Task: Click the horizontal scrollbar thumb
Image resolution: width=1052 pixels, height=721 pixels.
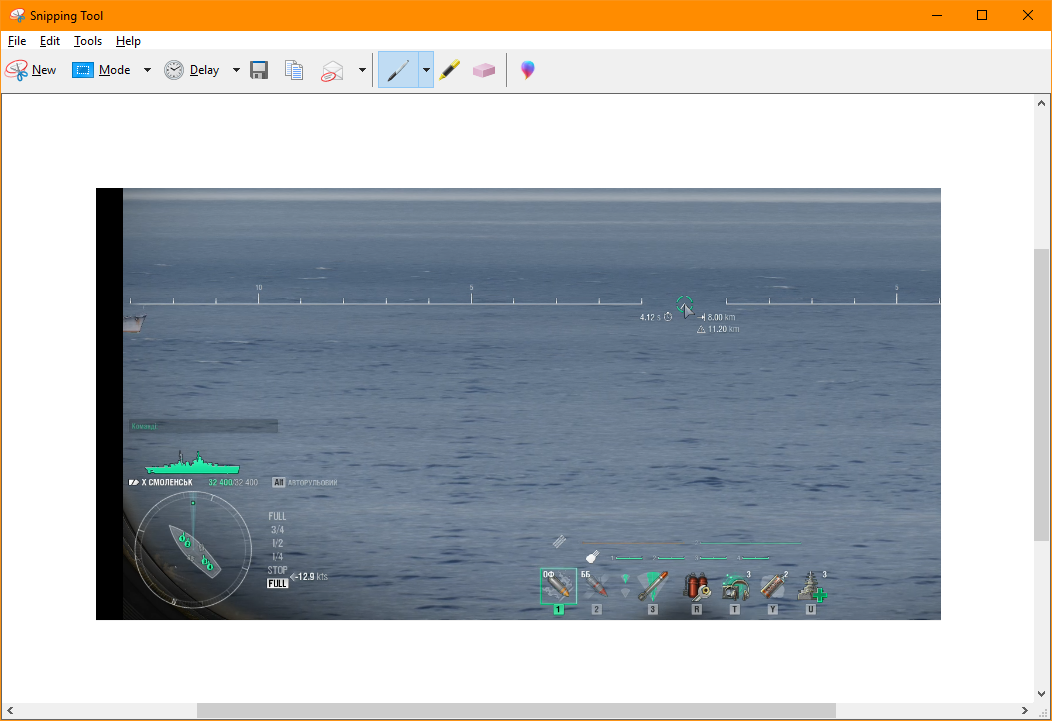Action: click(516, 710)
